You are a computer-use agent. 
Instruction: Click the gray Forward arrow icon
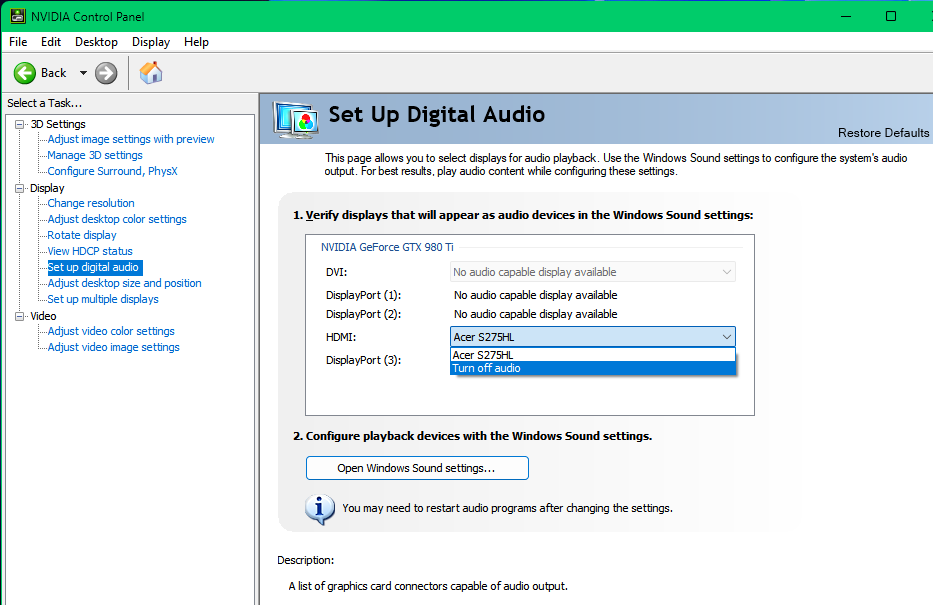106,73
